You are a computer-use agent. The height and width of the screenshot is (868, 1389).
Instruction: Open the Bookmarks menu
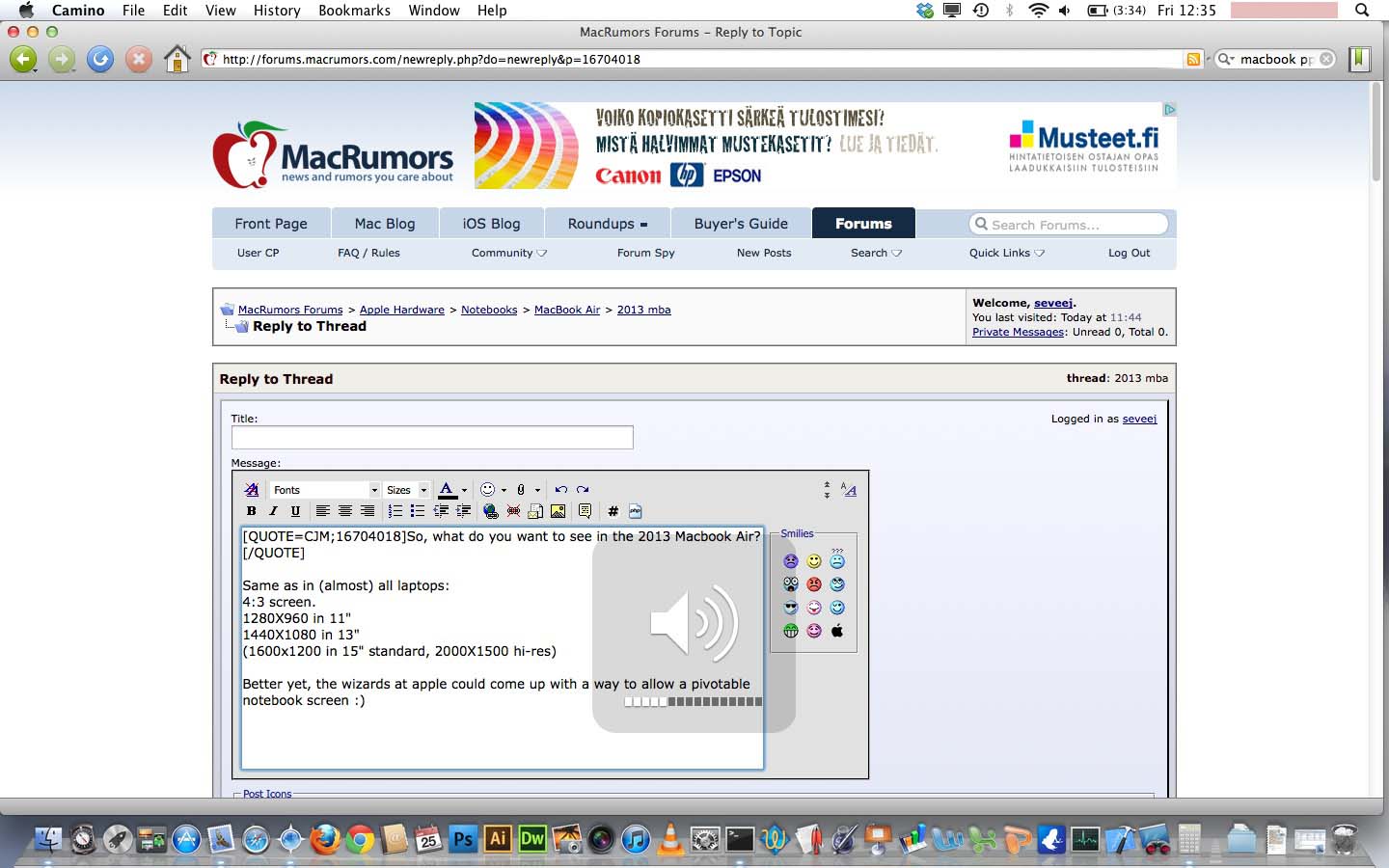354,11
